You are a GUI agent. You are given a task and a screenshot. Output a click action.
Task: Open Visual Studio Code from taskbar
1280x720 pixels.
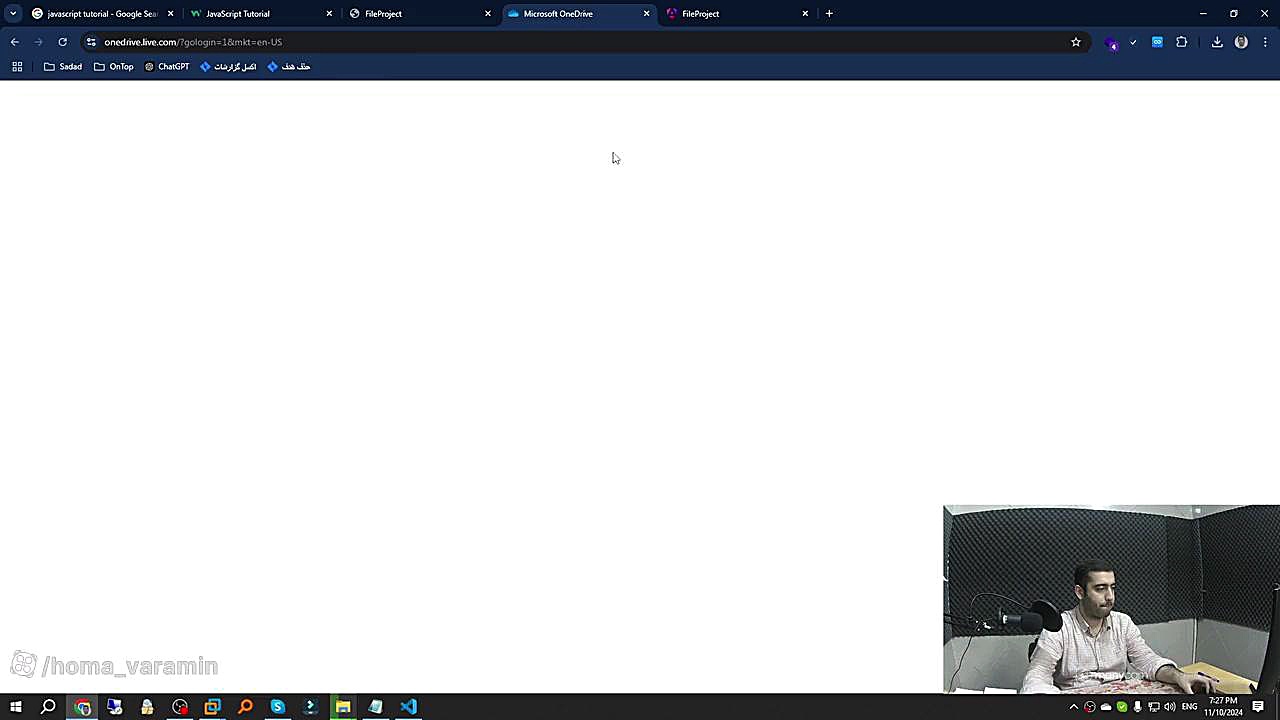point(408,707)
